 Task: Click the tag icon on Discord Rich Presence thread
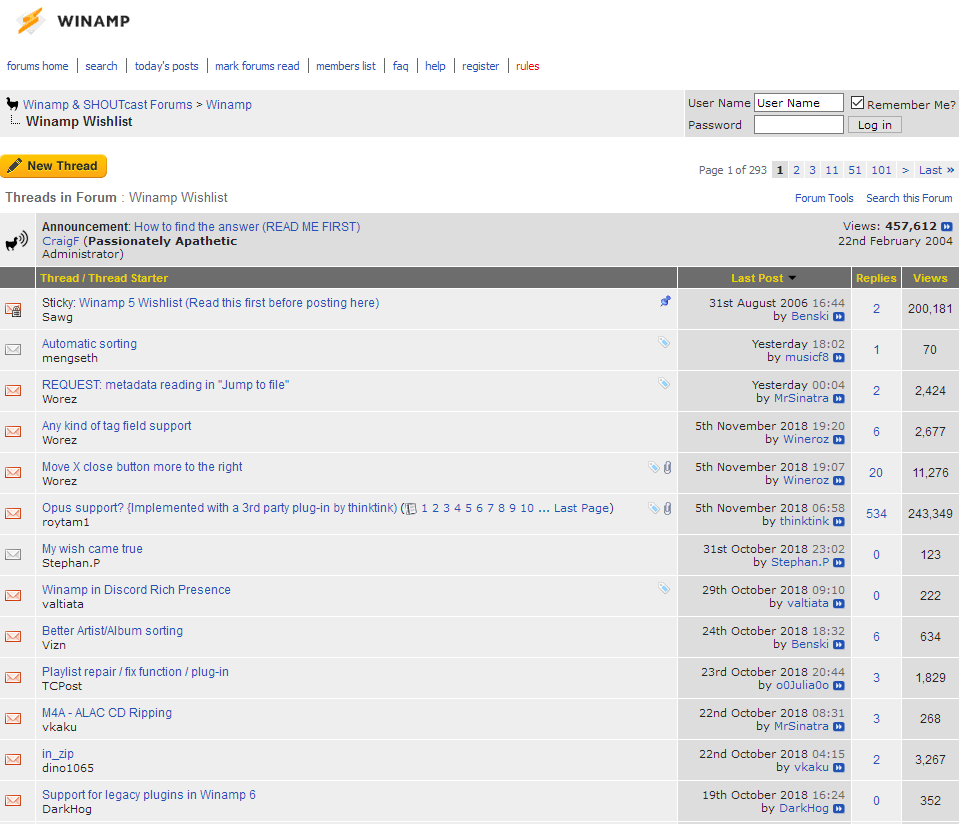tap(664, 588)
